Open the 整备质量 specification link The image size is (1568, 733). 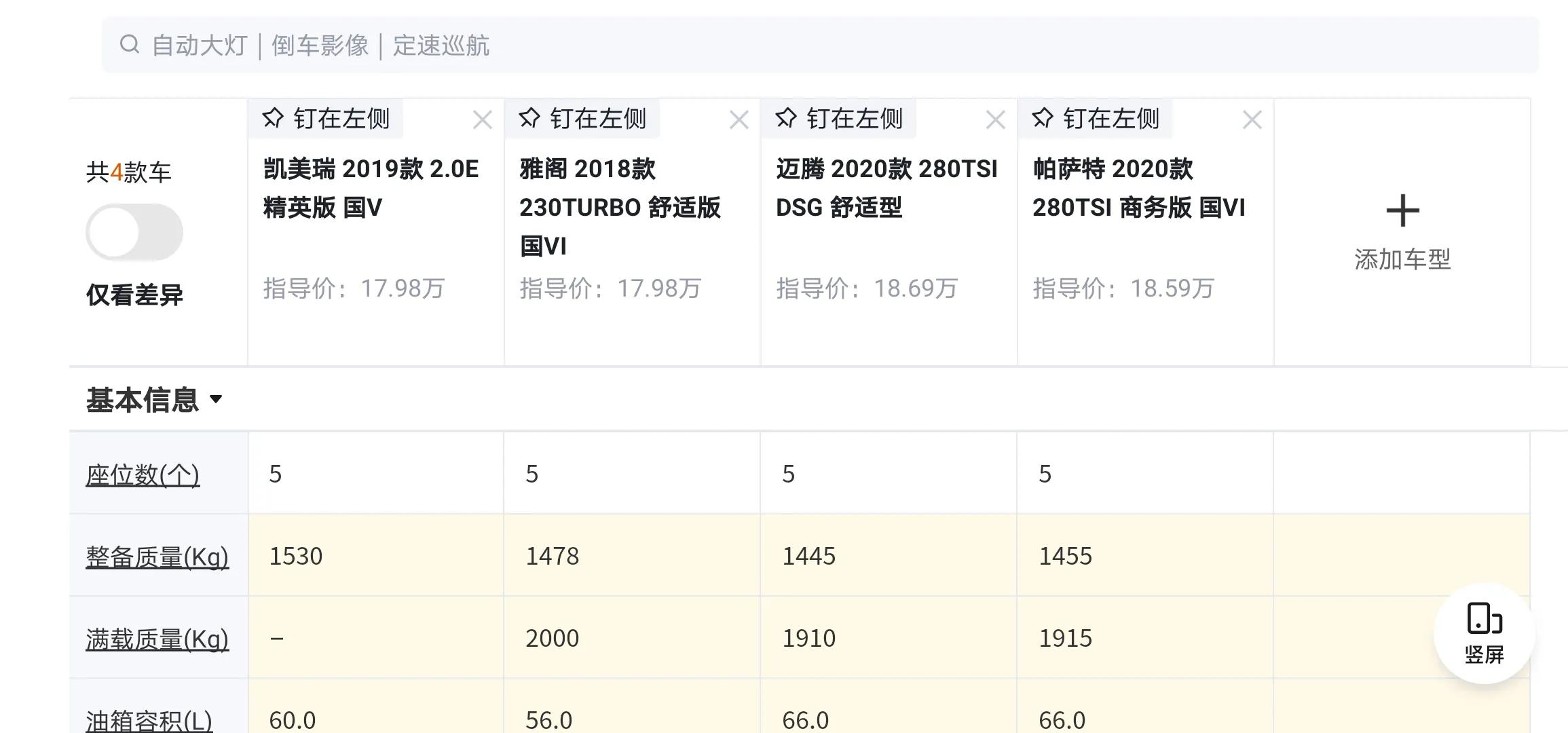coord(157,556)
